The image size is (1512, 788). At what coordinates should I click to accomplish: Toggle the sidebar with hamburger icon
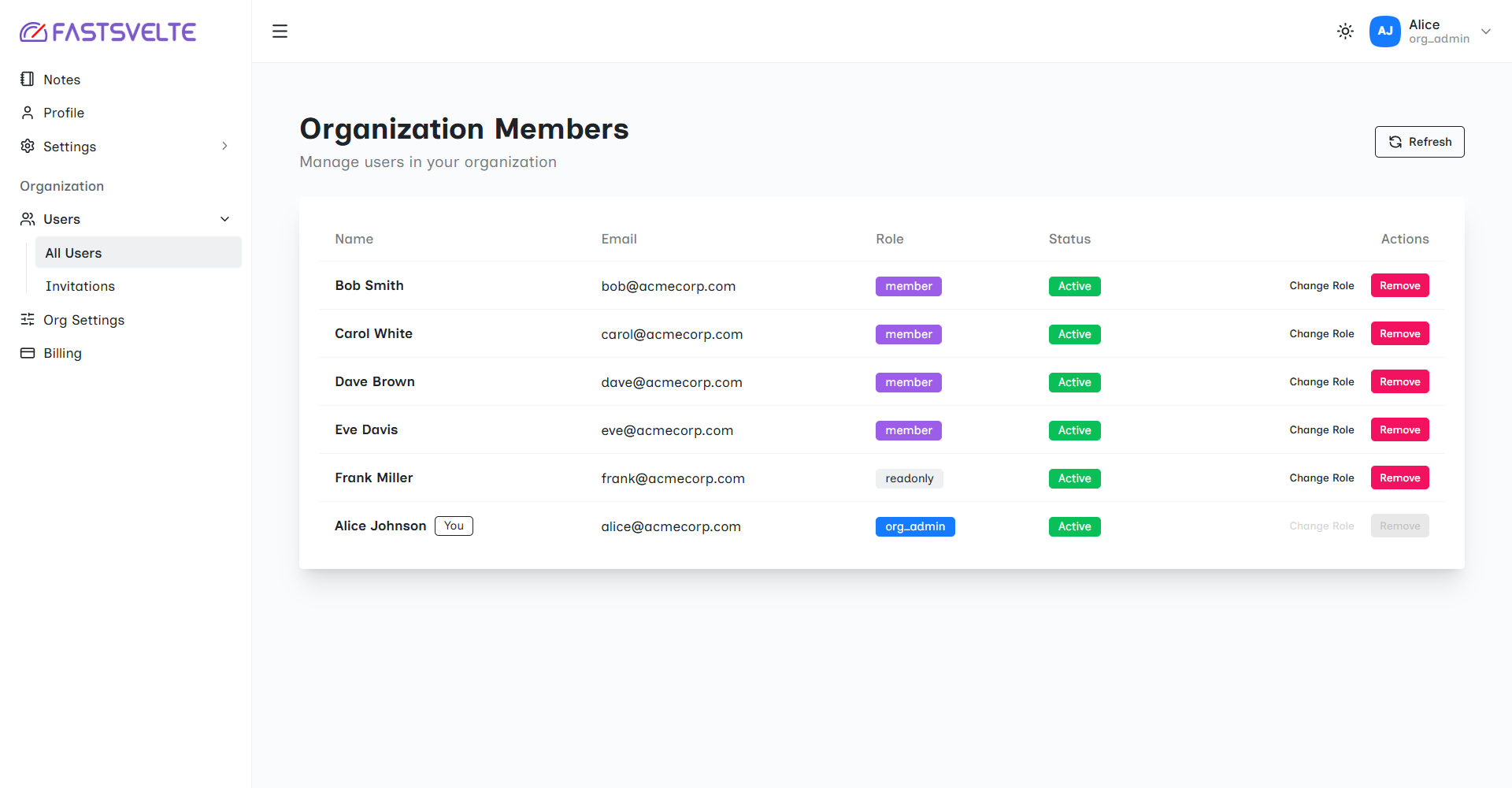[280, 32]
